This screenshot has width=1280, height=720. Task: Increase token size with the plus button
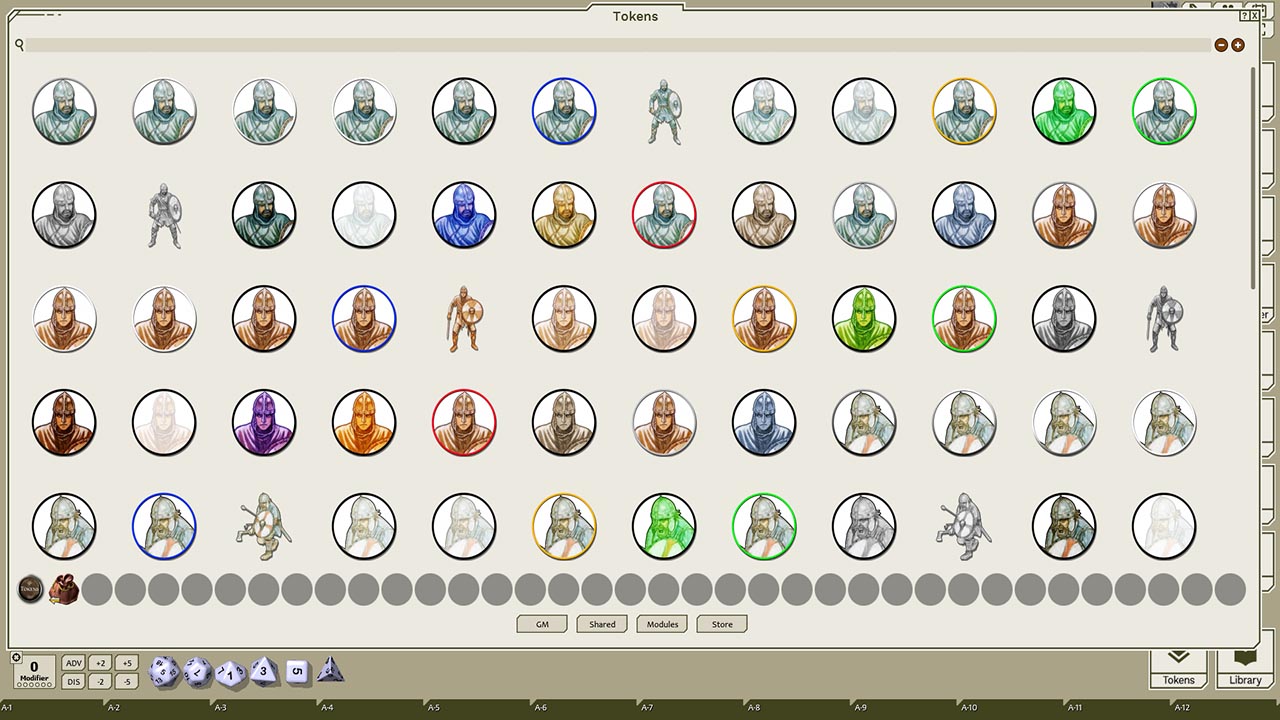[1237, 44]
